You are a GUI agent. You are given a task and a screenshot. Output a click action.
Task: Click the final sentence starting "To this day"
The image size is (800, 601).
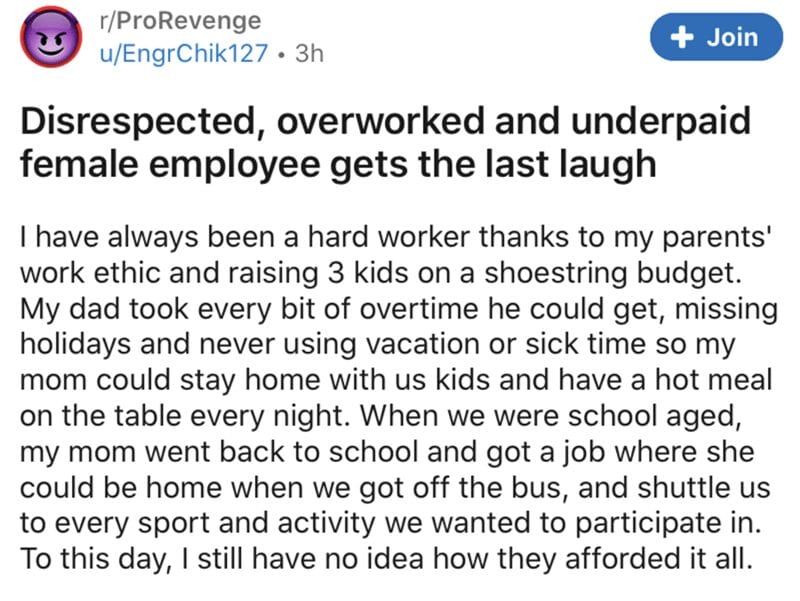(x=387, y=559)
